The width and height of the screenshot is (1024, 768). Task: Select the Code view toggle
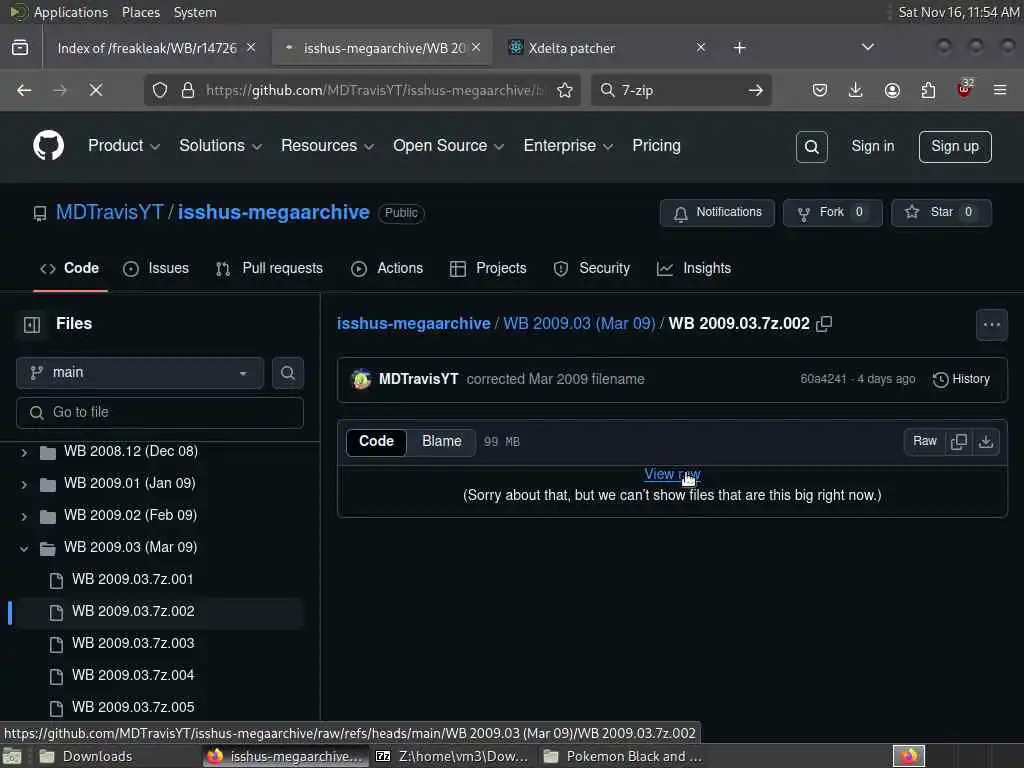[376, 441]
